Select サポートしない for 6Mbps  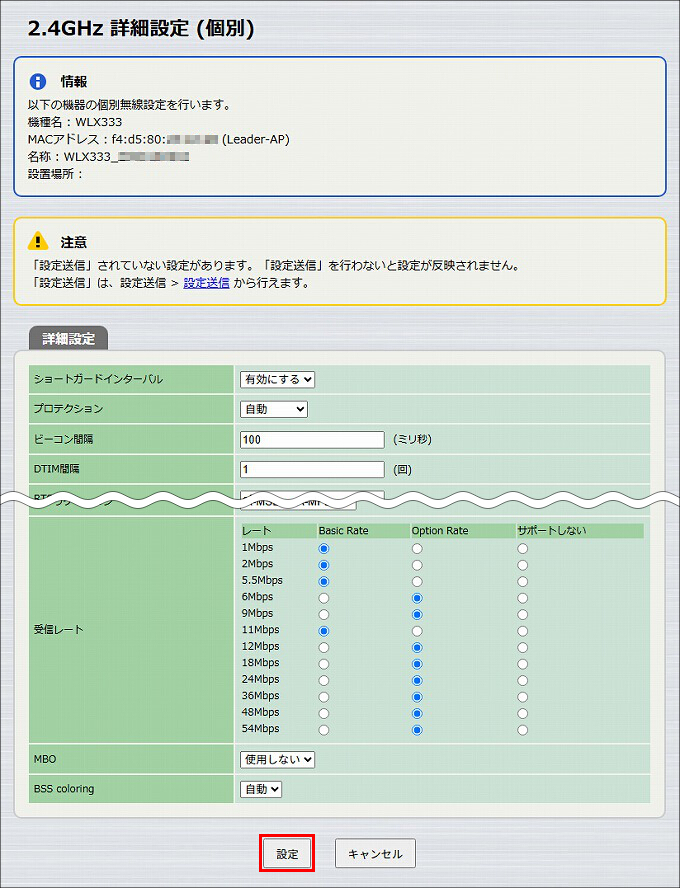[x=523, y=597]
